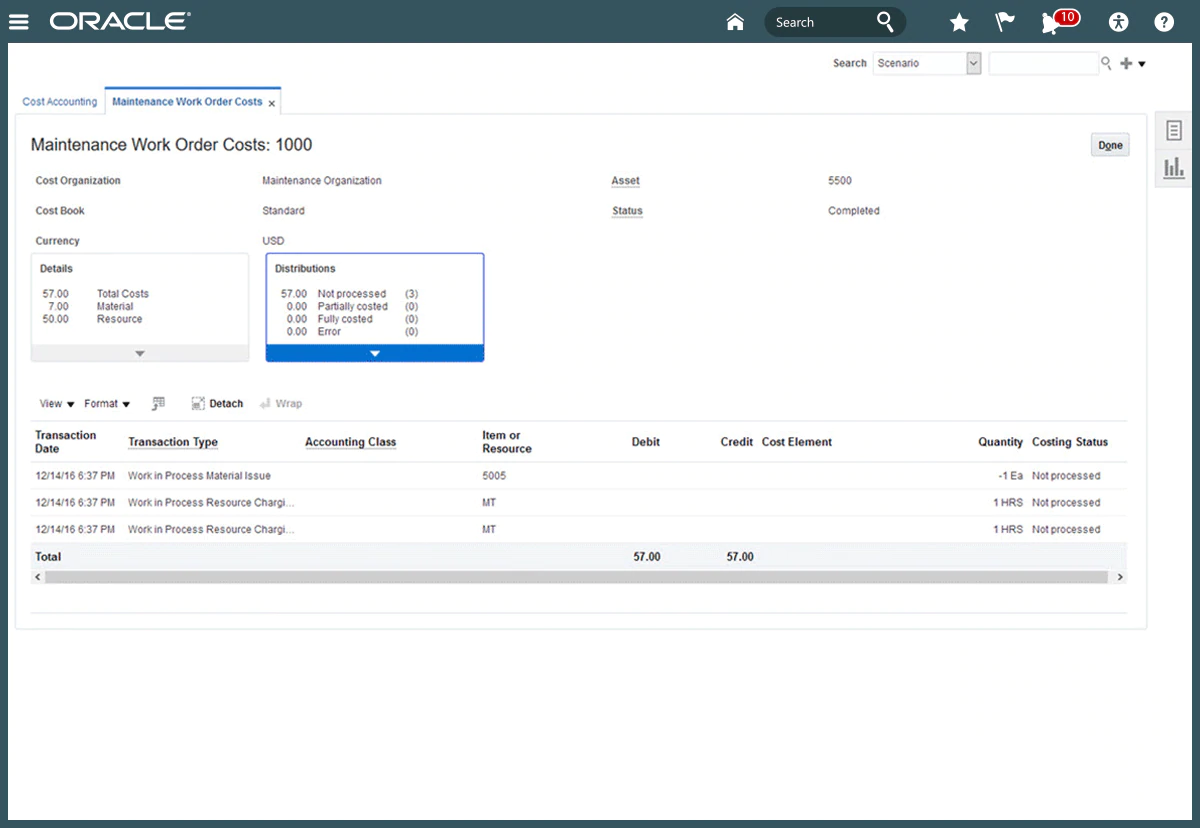Detach the transactions table
Image resolution: width=1200 pixels, height=828 pixels.
(x=217, y=404)
